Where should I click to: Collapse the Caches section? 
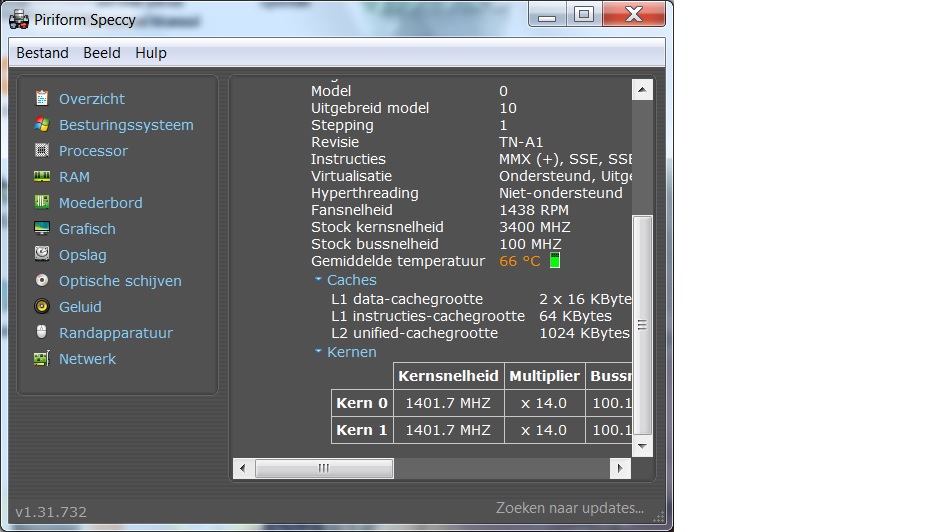click(x=318, y=278)
